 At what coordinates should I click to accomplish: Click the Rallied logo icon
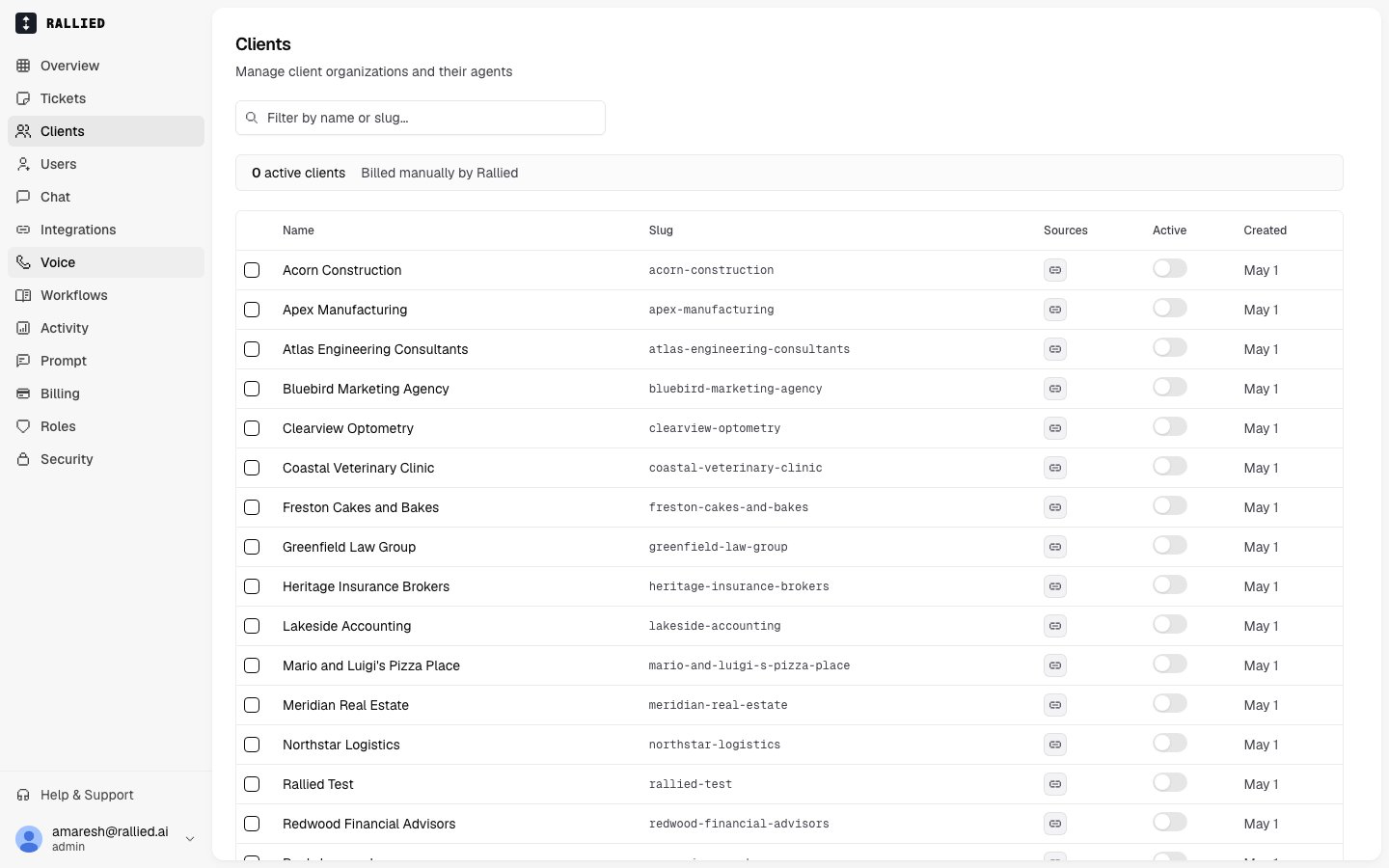pos(26,23)
